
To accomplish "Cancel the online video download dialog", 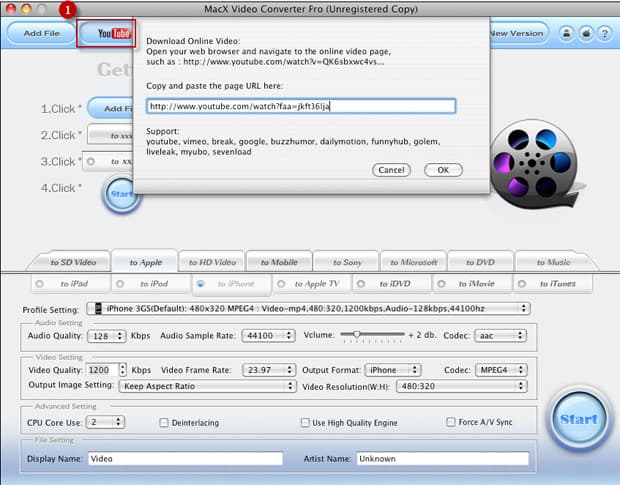I will 391,170.
